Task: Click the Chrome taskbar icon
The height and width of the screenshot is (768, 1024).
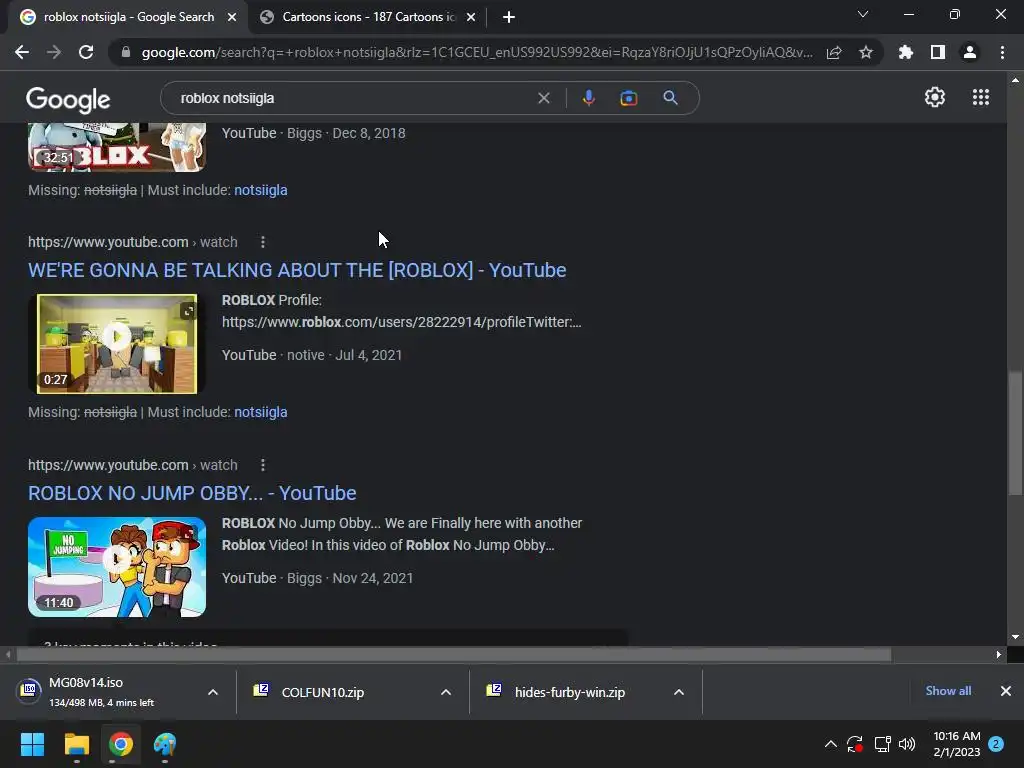Action: (121, 744)
